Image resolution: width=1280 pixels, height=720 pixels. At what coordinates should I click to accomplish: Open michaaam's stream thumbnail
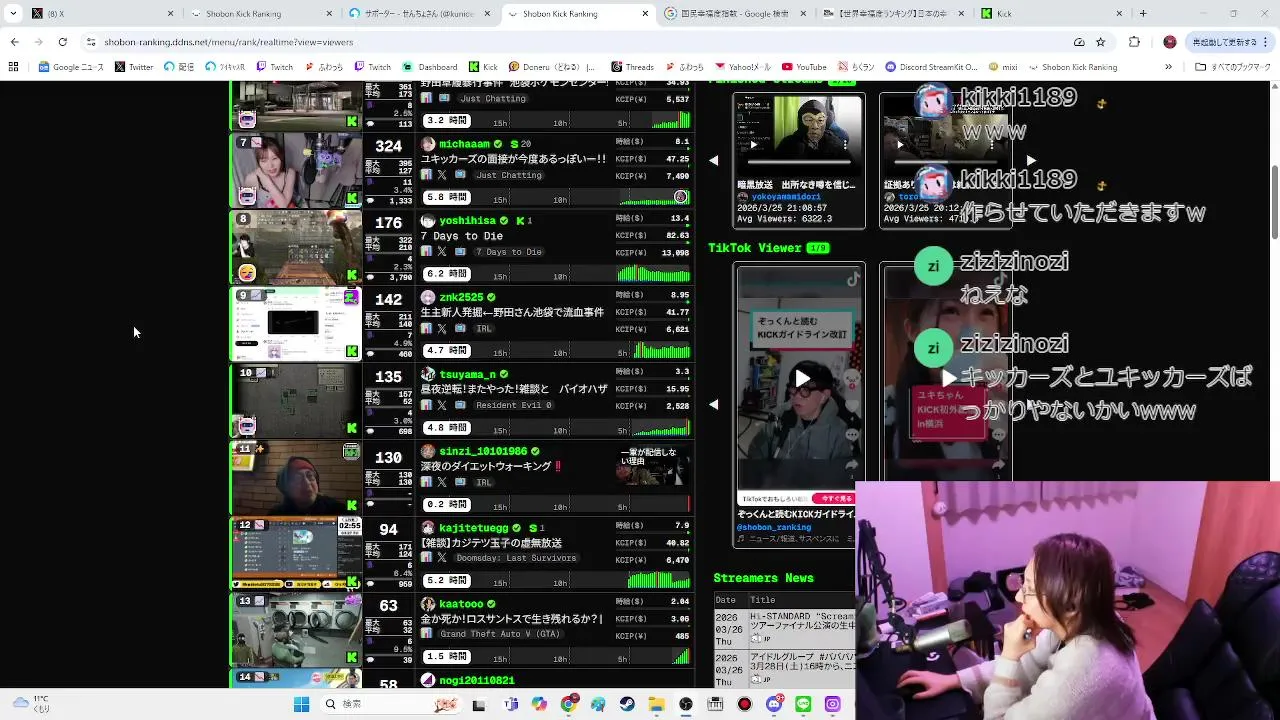click(296, 171)
